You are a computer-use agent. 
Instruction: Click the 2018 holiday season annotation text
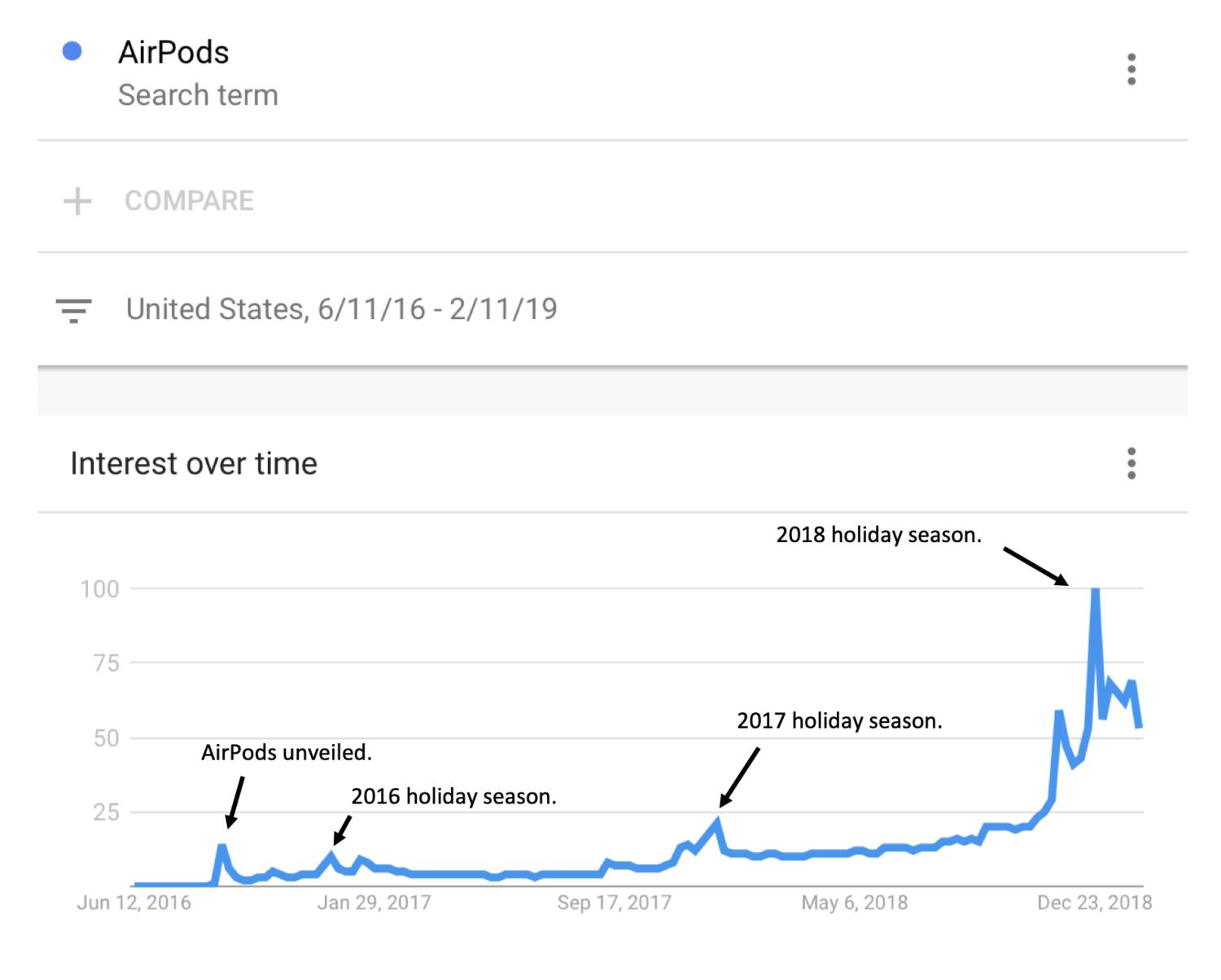[878, 535]
